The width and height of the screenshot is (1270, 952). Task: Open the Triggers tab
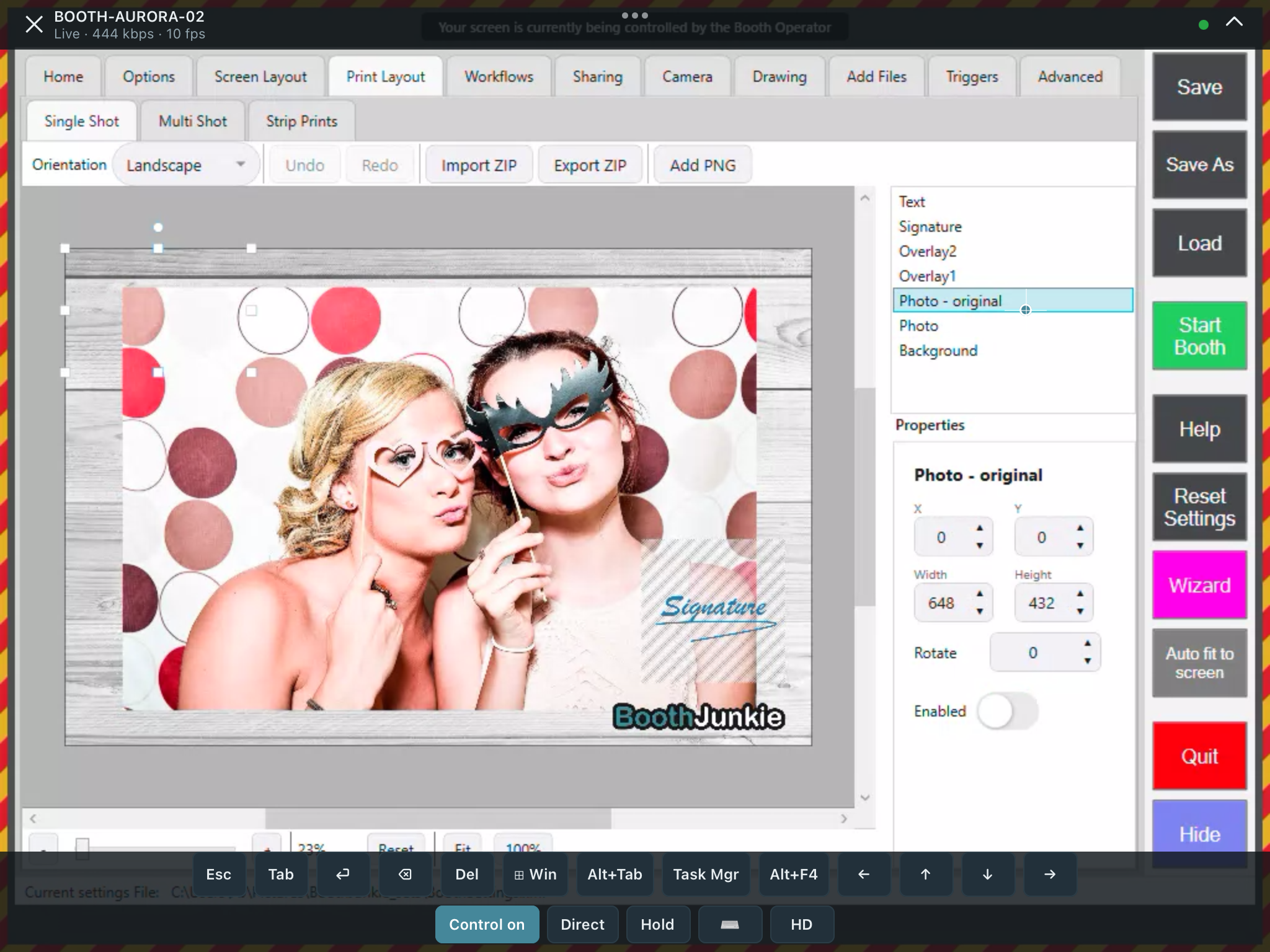coord(972,76)
